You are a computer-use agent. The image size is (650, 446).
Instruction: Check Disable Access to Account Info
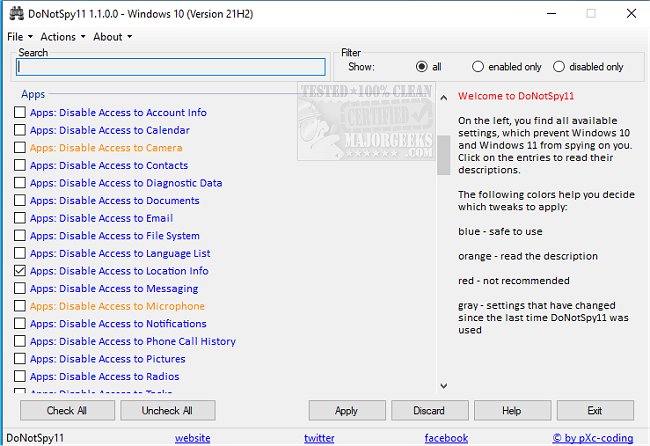point(20,112)
